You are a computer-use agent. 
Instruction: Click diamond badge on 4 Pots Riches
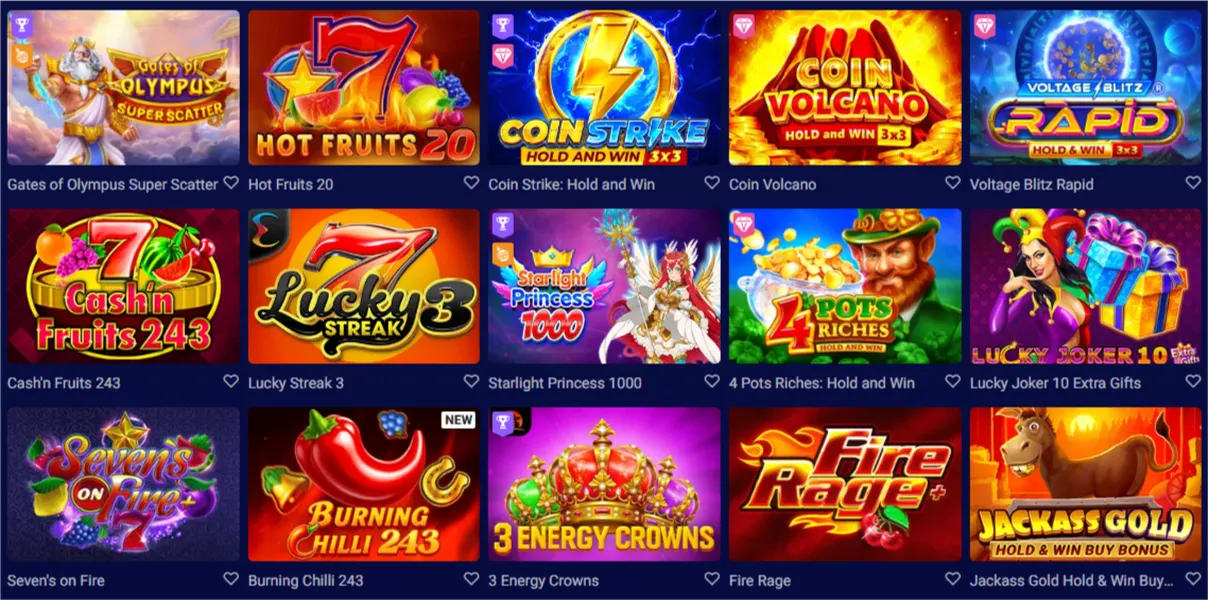(744, 224)
